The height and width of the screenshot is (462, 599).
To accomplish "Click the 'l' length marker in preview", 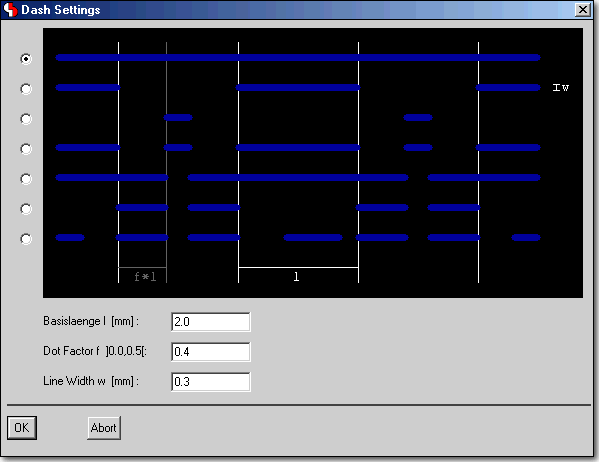I will (296, 277).
